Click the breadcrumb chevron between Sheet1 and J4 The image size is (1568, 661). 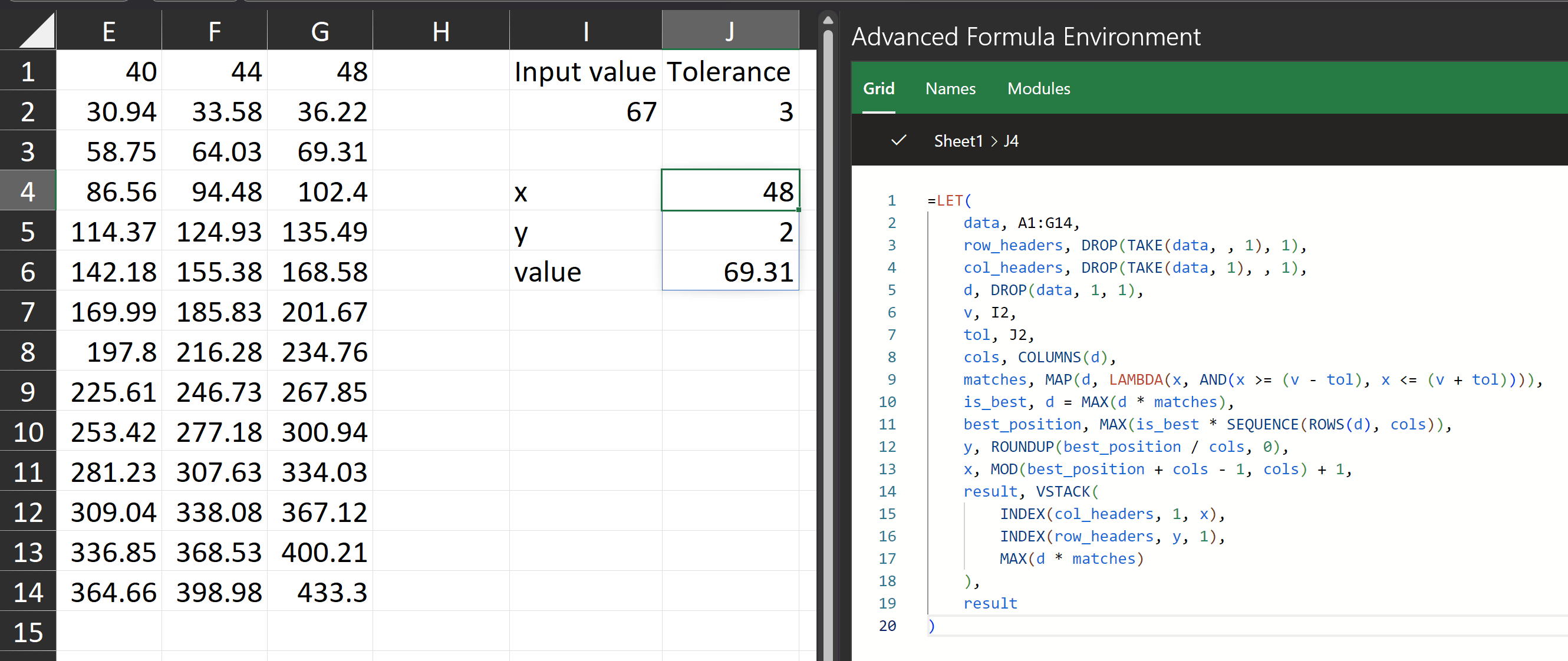pos(993,141)
